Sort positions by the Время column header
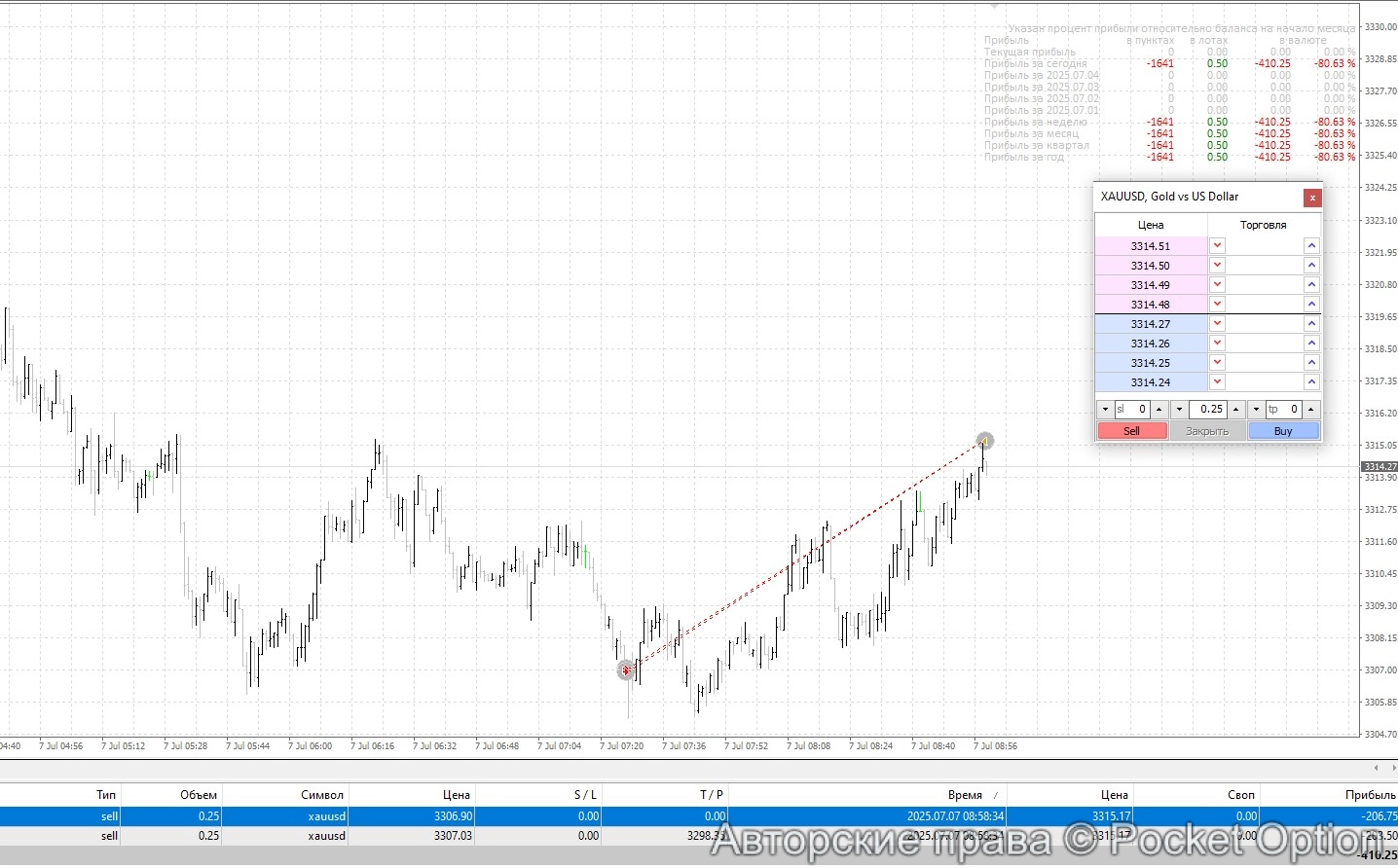This screenshot has height=868, width=1398. click(x=964, y=795)
